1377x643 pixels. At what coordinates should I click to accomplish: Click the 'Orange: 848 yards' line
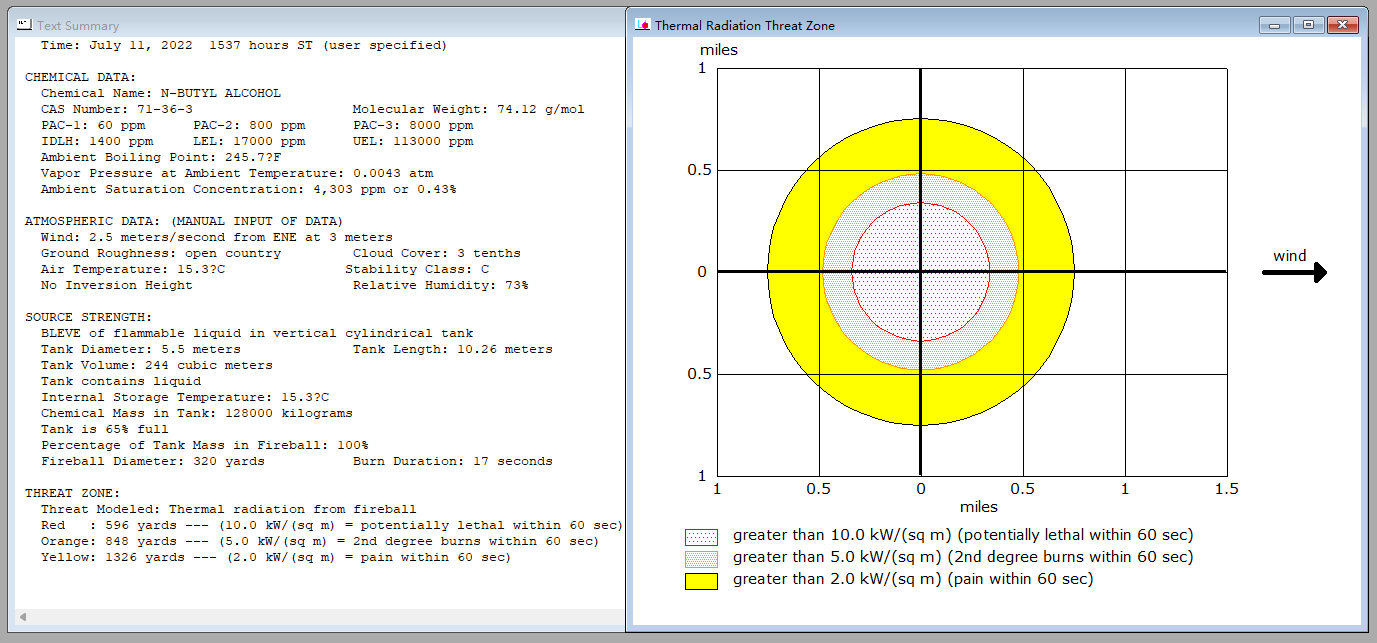tap(320, 541)
